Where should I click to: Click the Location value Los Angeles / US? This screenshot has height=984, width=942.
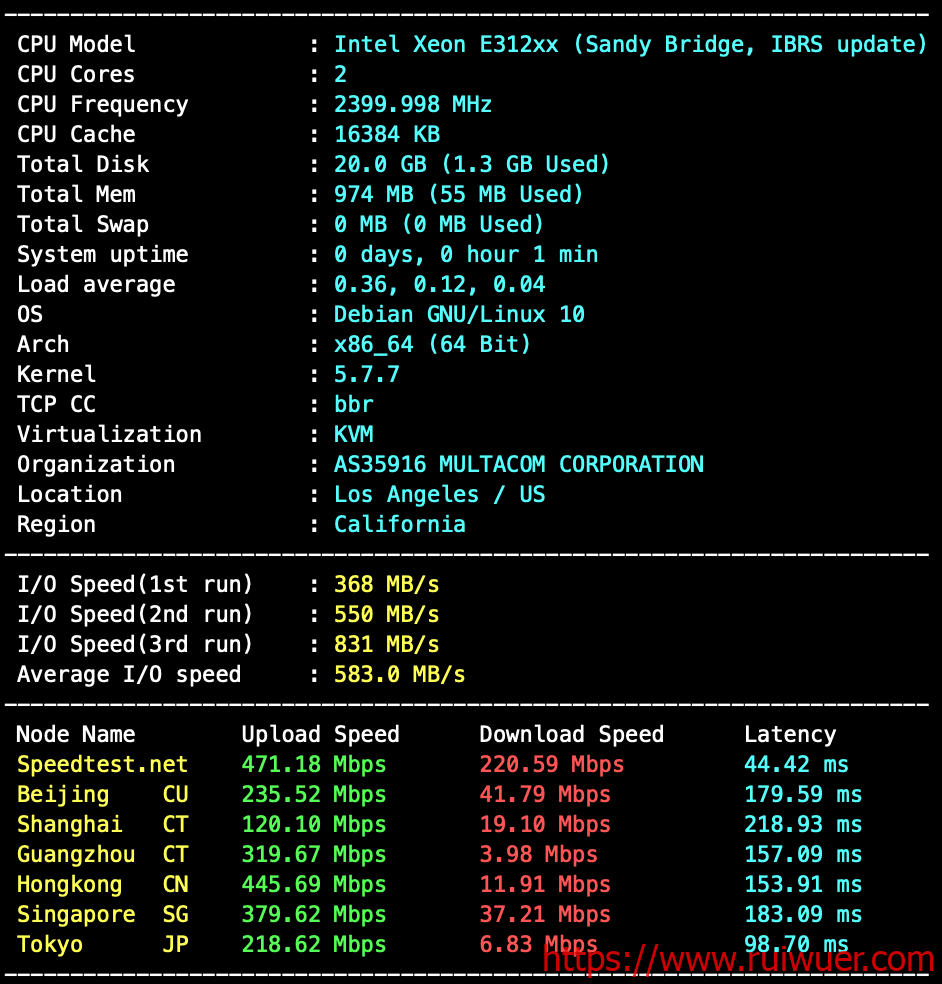439,494
